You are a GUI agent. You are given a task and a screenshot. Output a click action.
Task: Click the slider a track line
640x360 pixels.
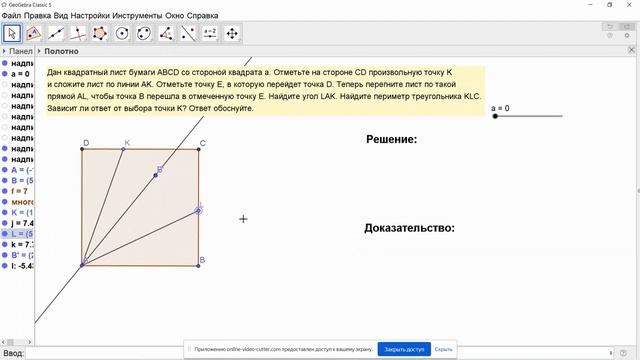529,116
